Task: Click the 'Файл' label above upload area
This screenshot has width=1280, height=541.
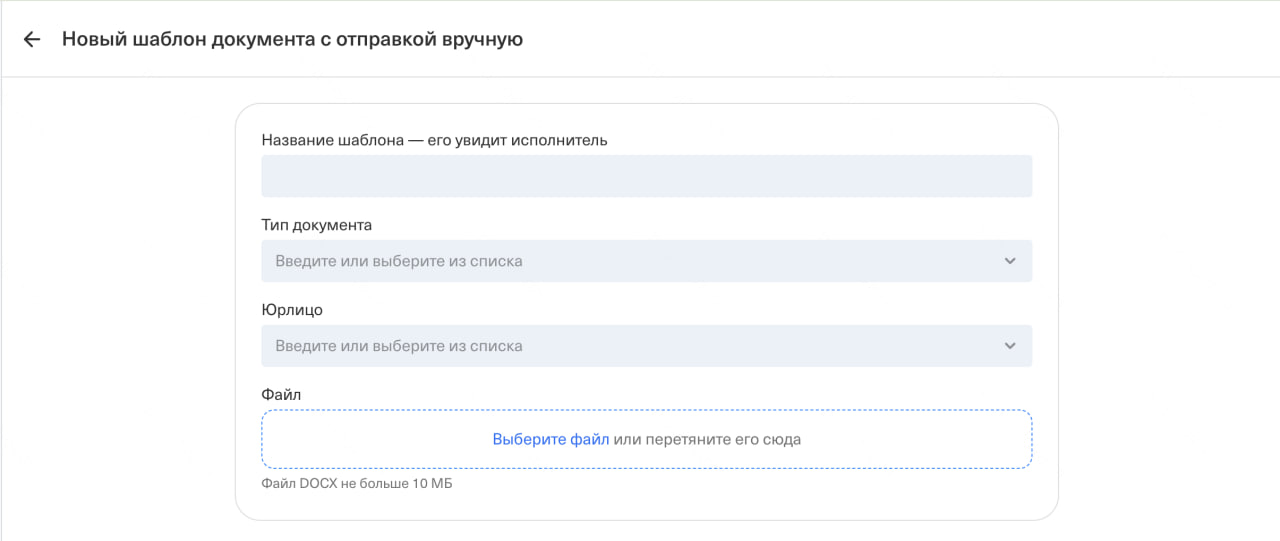Action: pos(281,395)
